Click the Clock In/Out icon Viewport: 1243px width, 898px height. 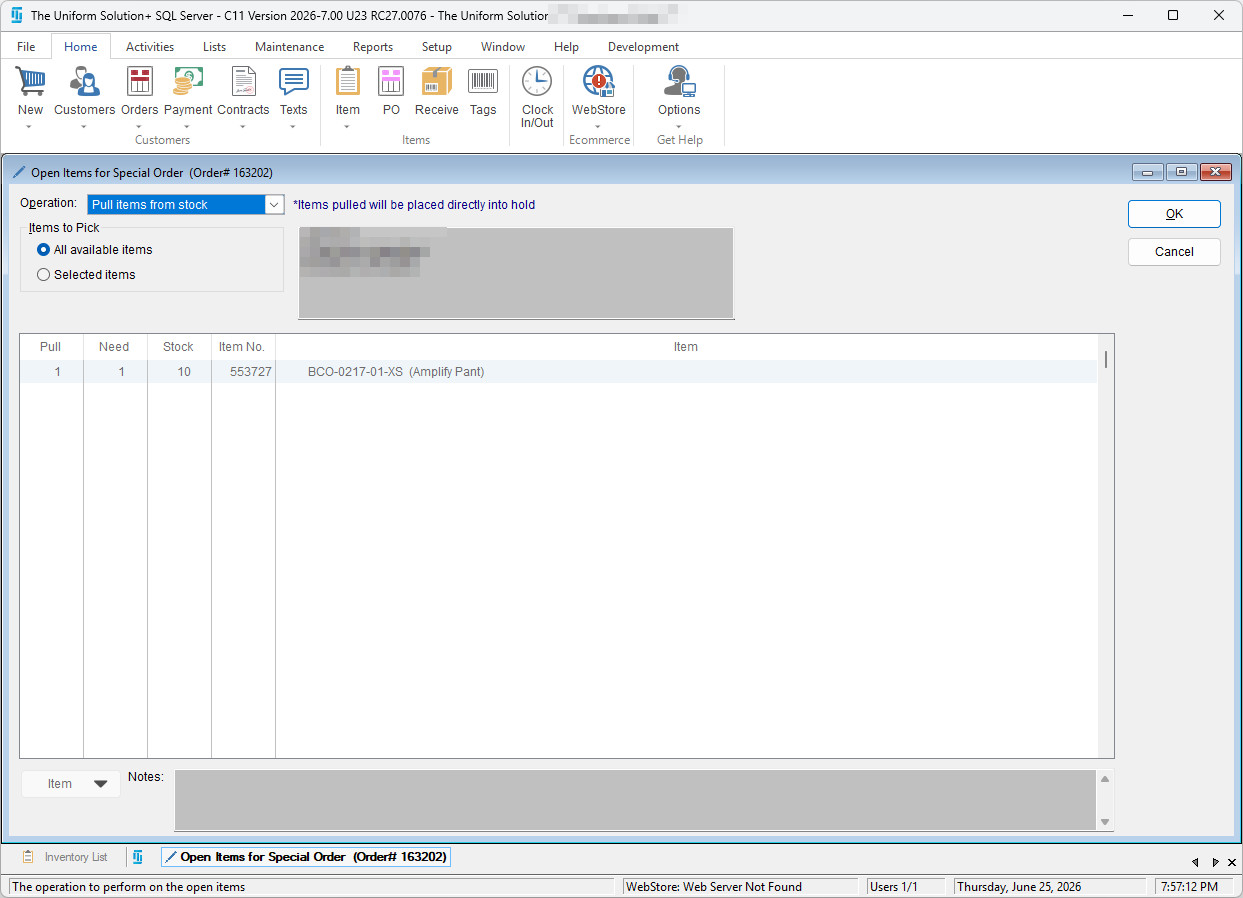click(537, 82)
